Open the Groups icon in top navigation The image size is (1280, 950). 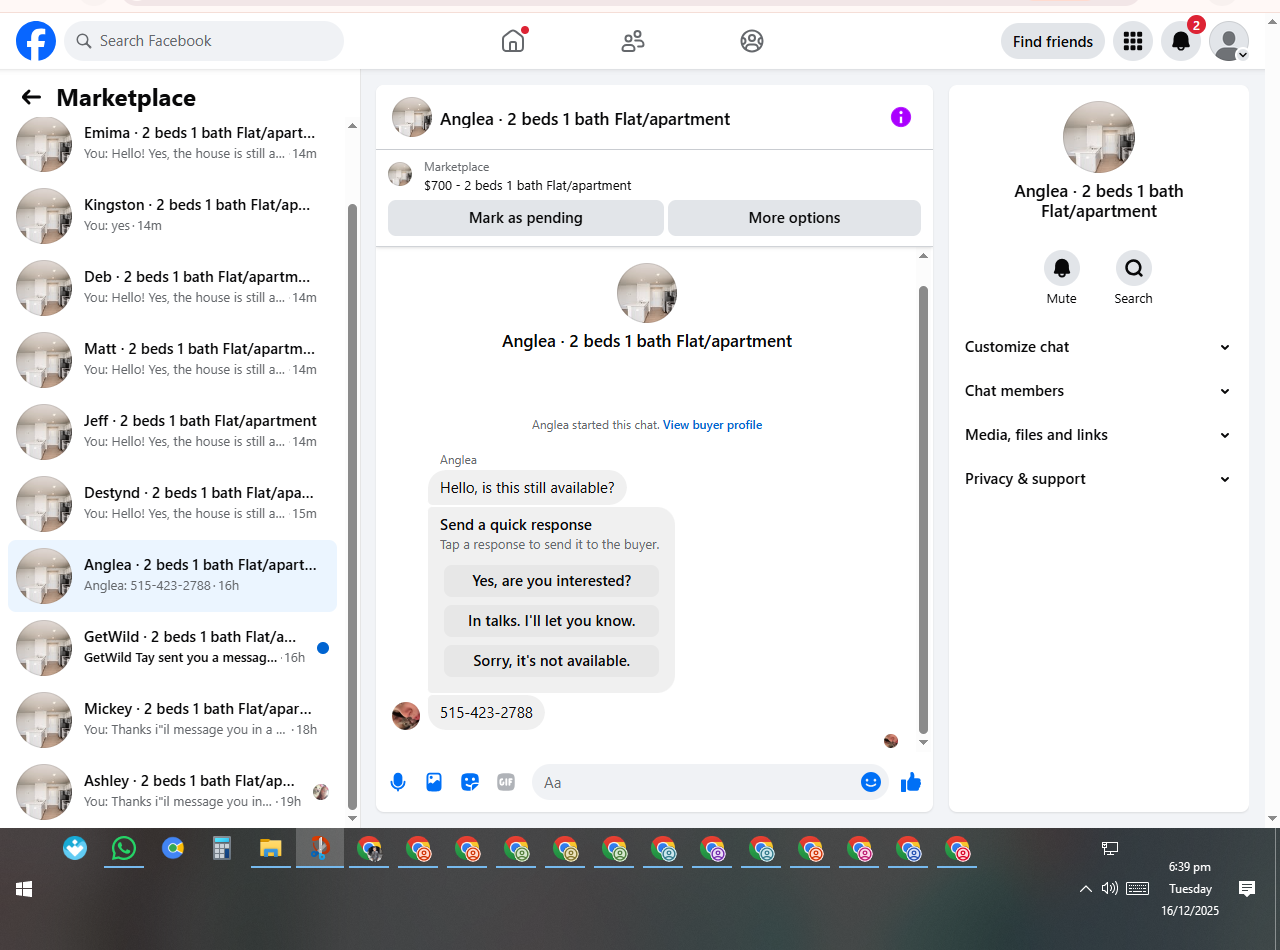coord(752,41)
